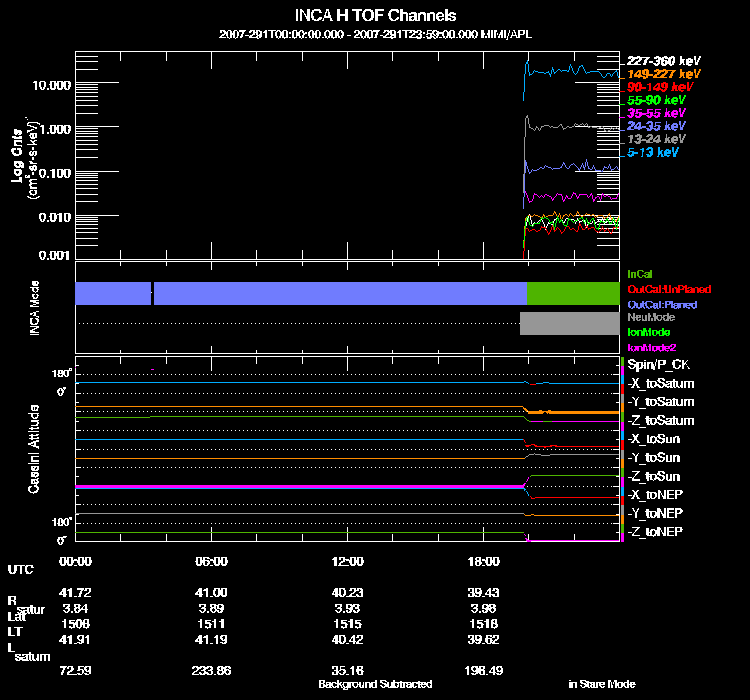Viewport: 750px width, 700px height.
Task: Select the OutCal:UnPlaned legend entry
Action: coord(662,288)
